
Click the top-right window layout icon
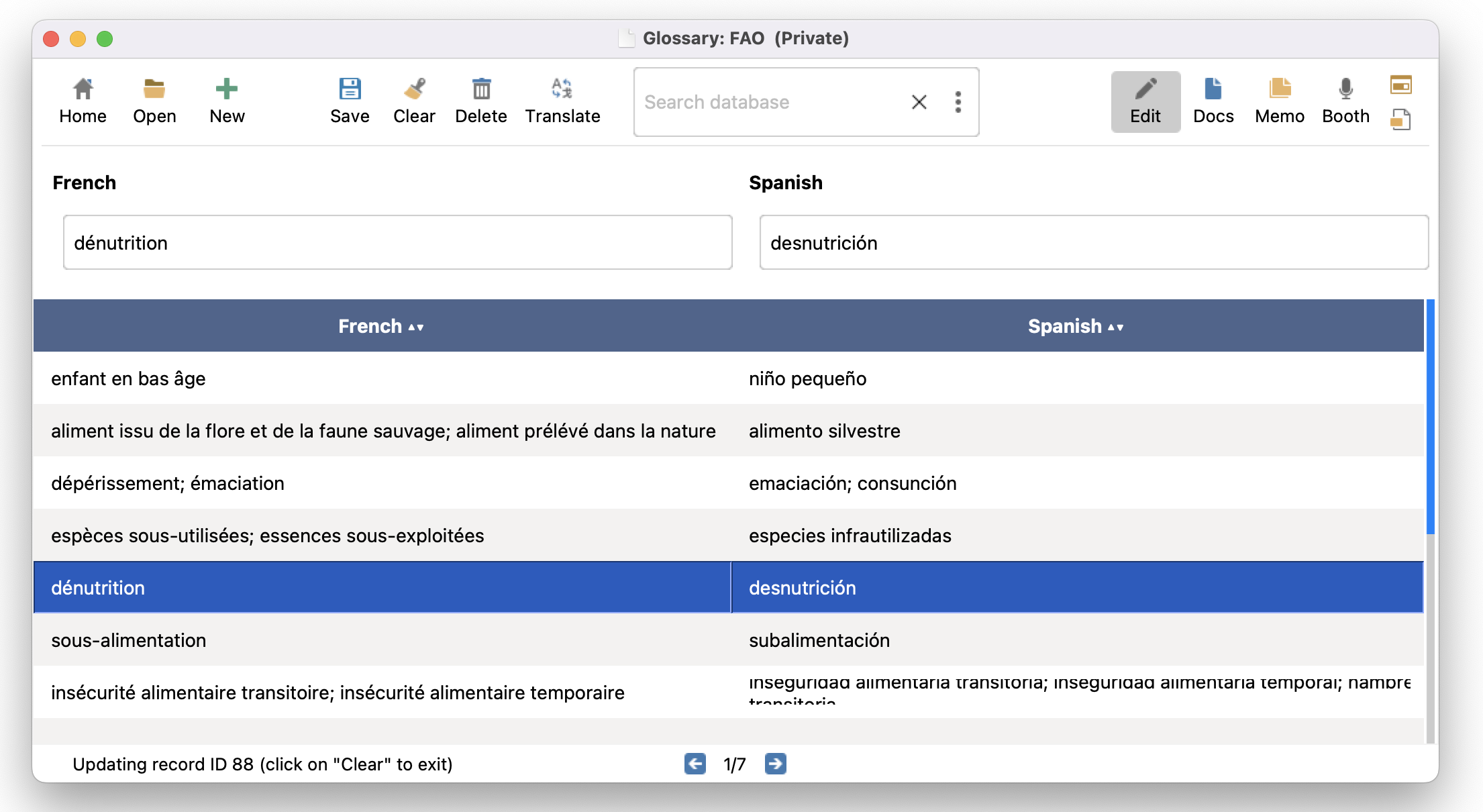click(1401, 85)
